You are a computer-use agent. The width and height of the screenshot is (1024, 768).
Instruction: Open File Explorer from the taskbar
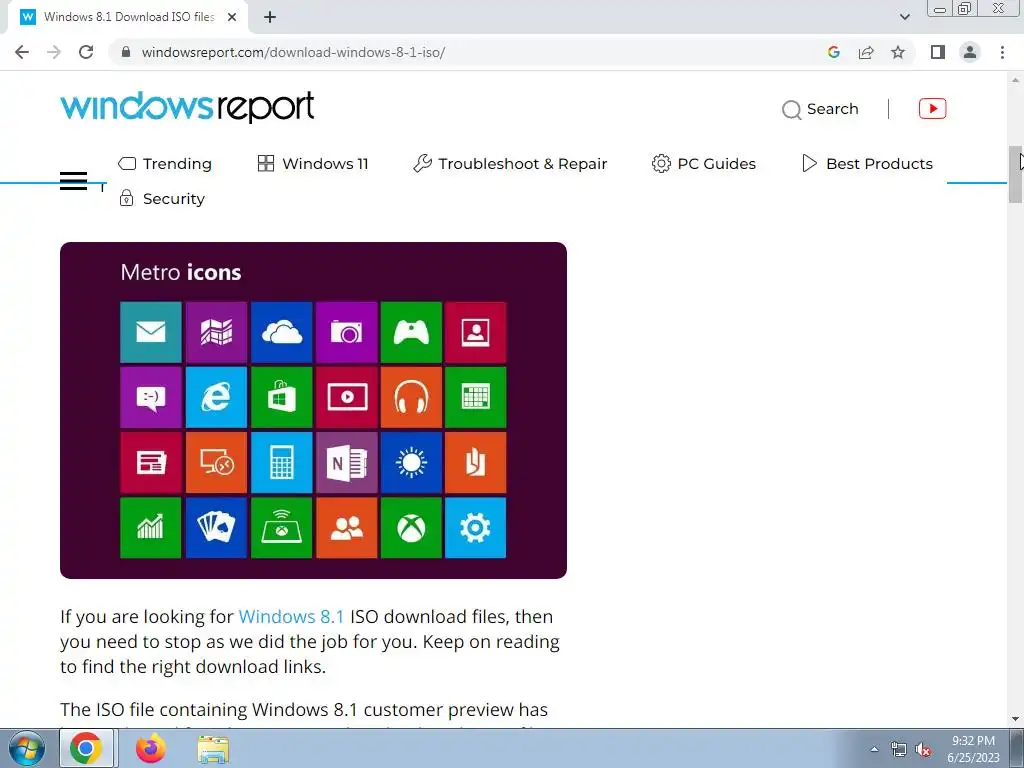pos(213,749)
